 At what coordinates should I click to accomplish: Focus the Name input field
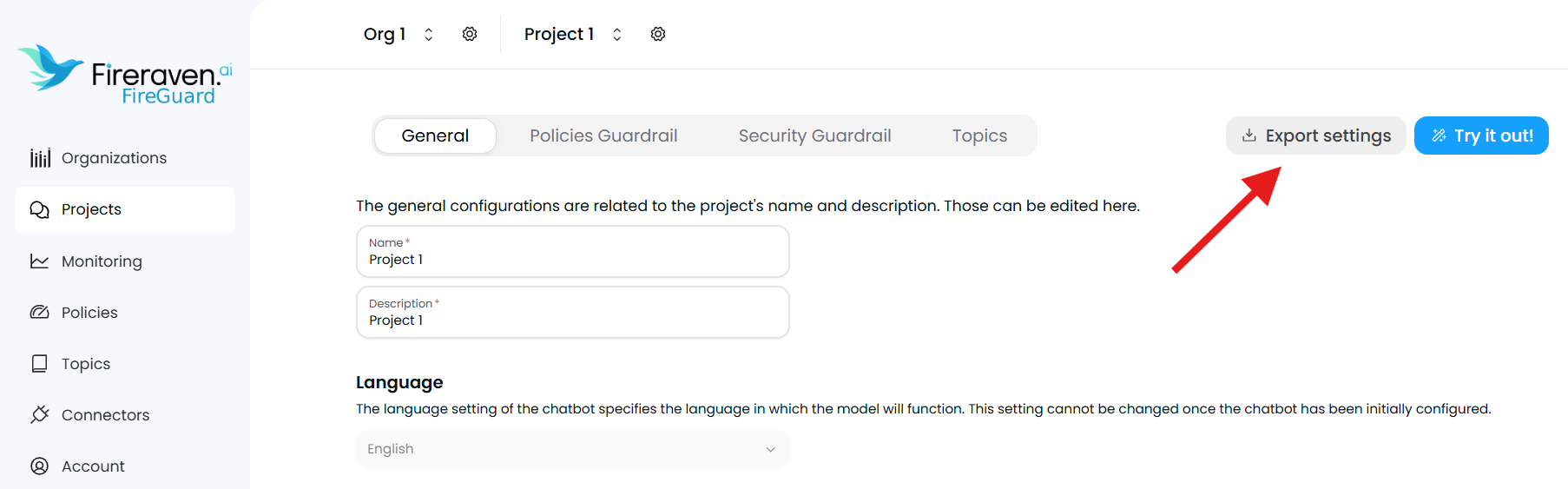coord(573,251)
